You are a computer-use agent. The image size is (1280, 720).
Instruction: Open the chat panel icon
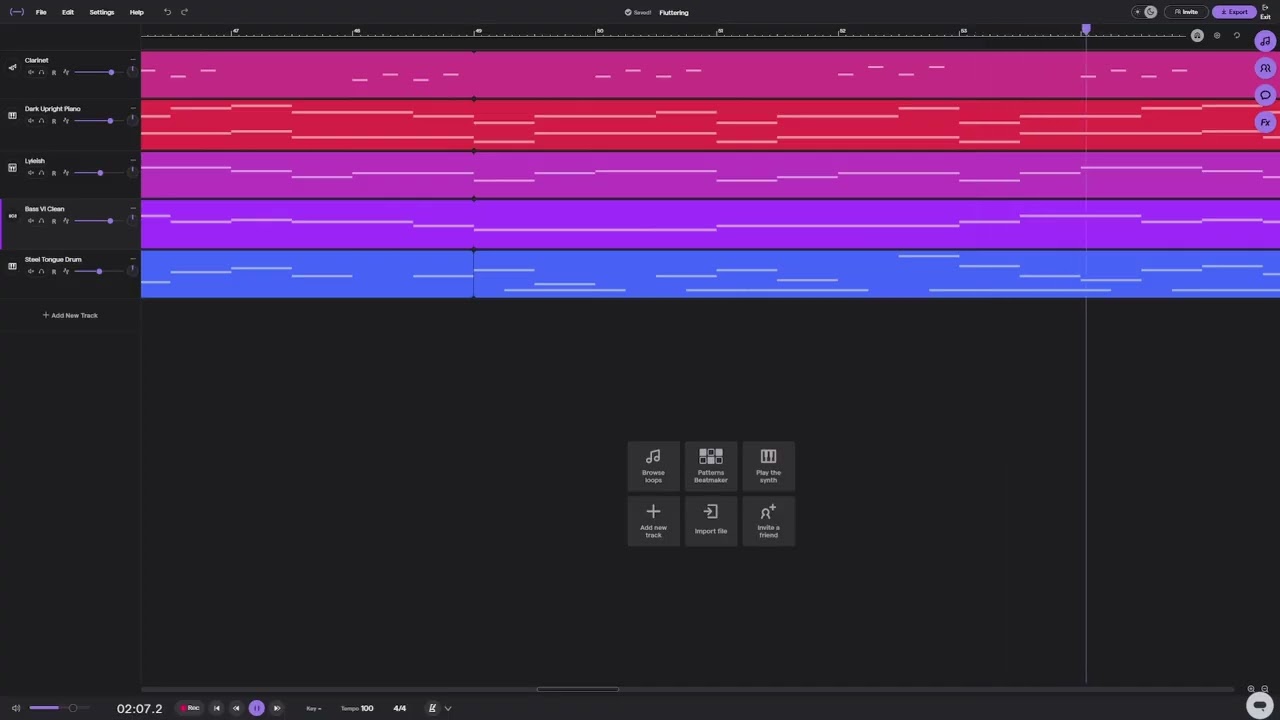click(1265, 95)
